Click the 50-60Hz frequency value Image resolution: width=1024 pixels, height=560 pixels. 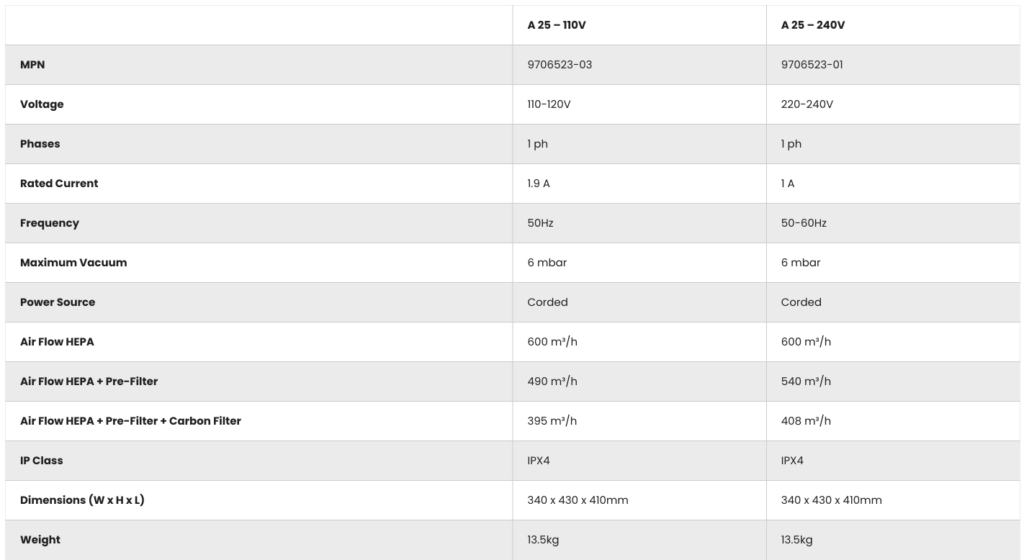point(804,223)
